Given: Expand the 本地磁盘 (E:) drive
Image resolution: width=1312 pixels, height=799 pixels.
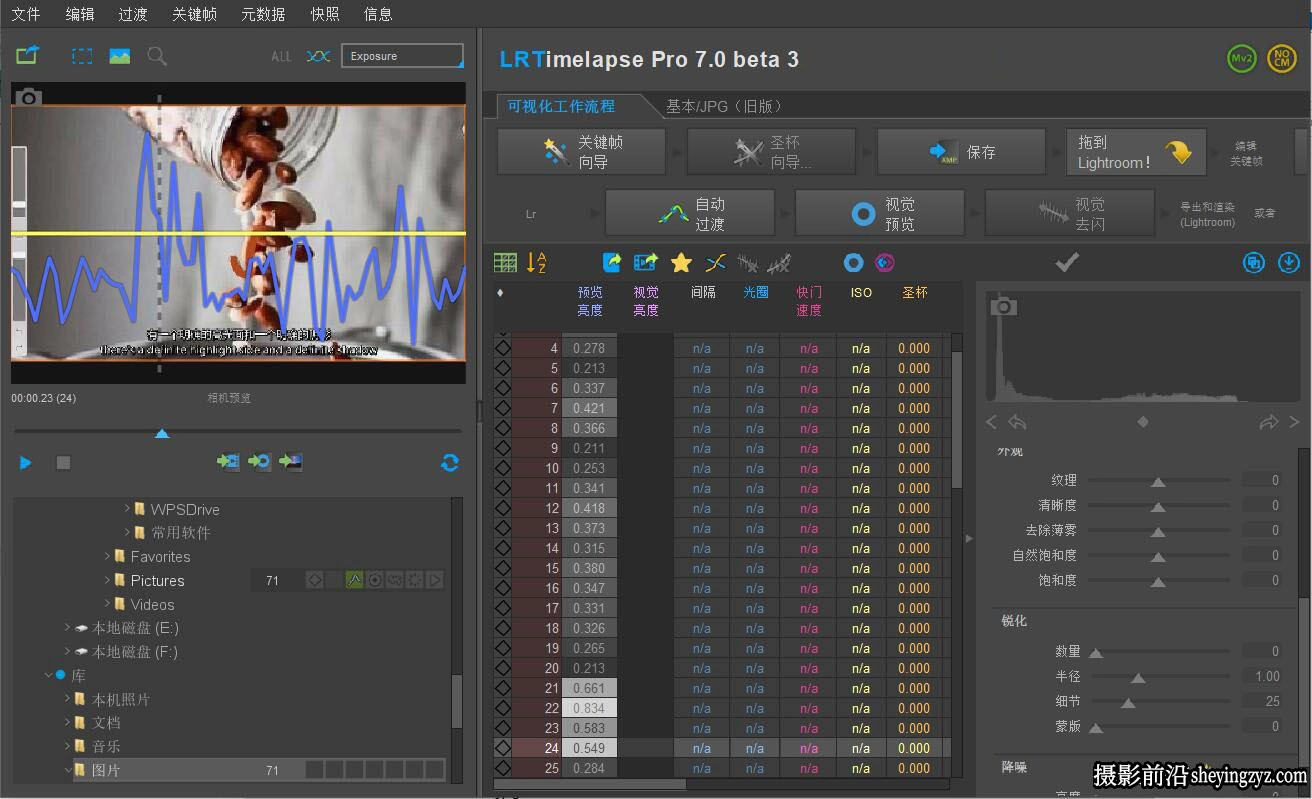Looking at the screenshot, I should point(67,627).
